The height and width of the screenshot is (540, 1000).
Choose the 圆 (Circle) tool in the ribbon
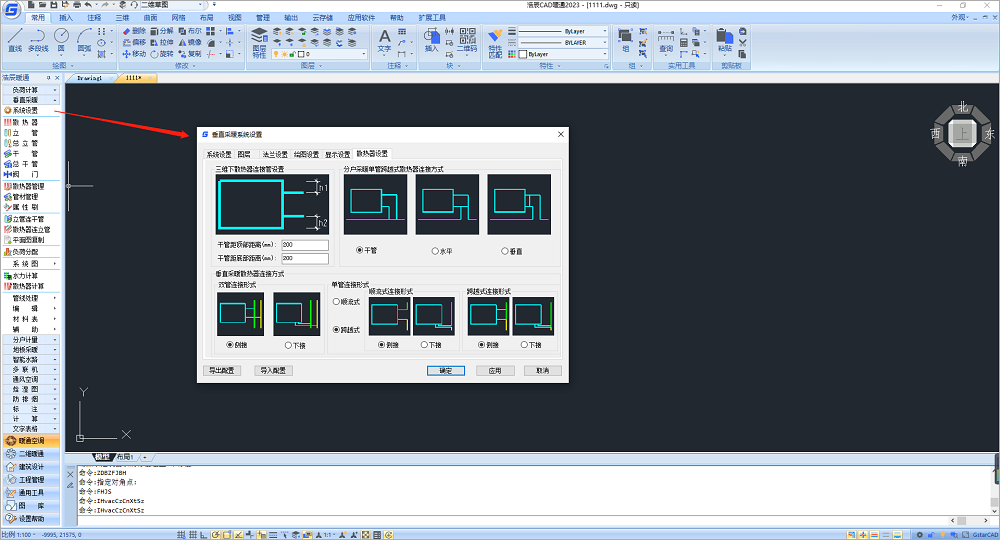coord(61,38)
